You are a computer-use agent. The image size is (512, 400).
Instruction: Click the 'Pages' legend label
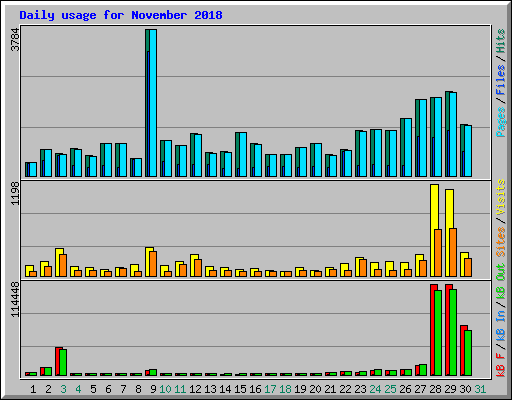click(501, 122)
